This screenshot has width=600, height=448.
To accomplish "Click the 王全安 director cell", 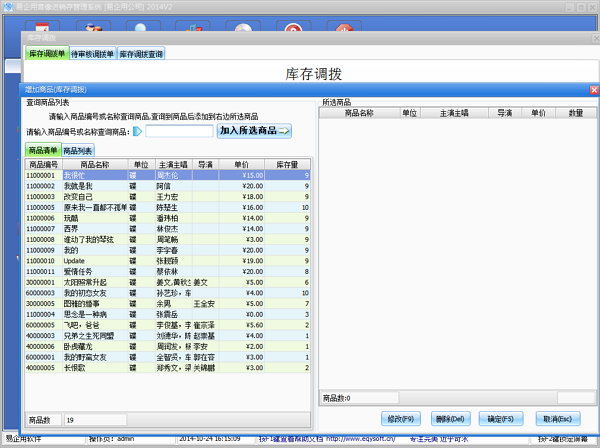I will click(205, 304).
